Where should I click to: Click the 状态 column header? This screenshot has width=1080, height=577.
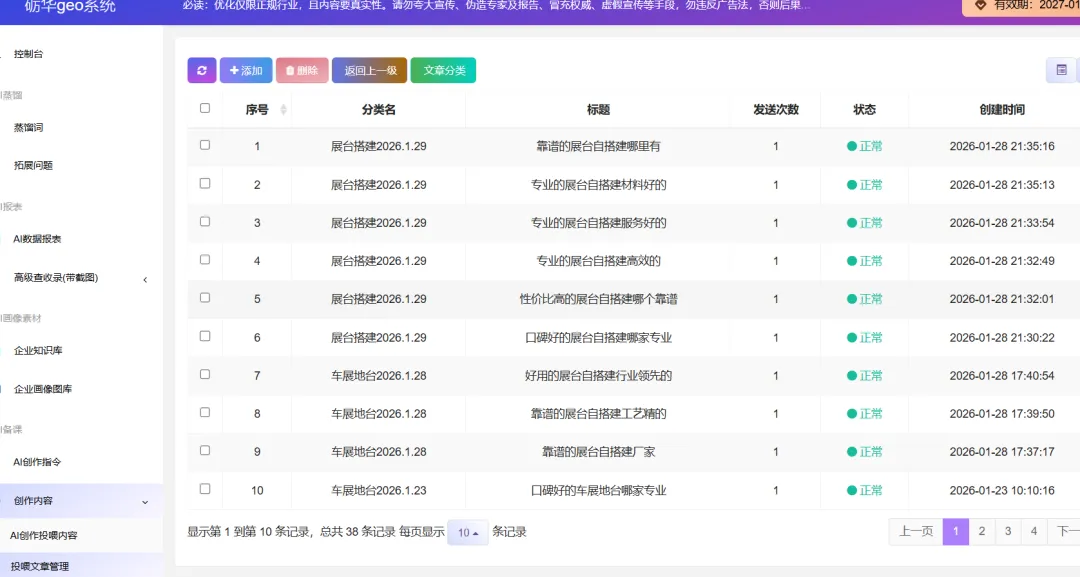click(x=864, y=109)
